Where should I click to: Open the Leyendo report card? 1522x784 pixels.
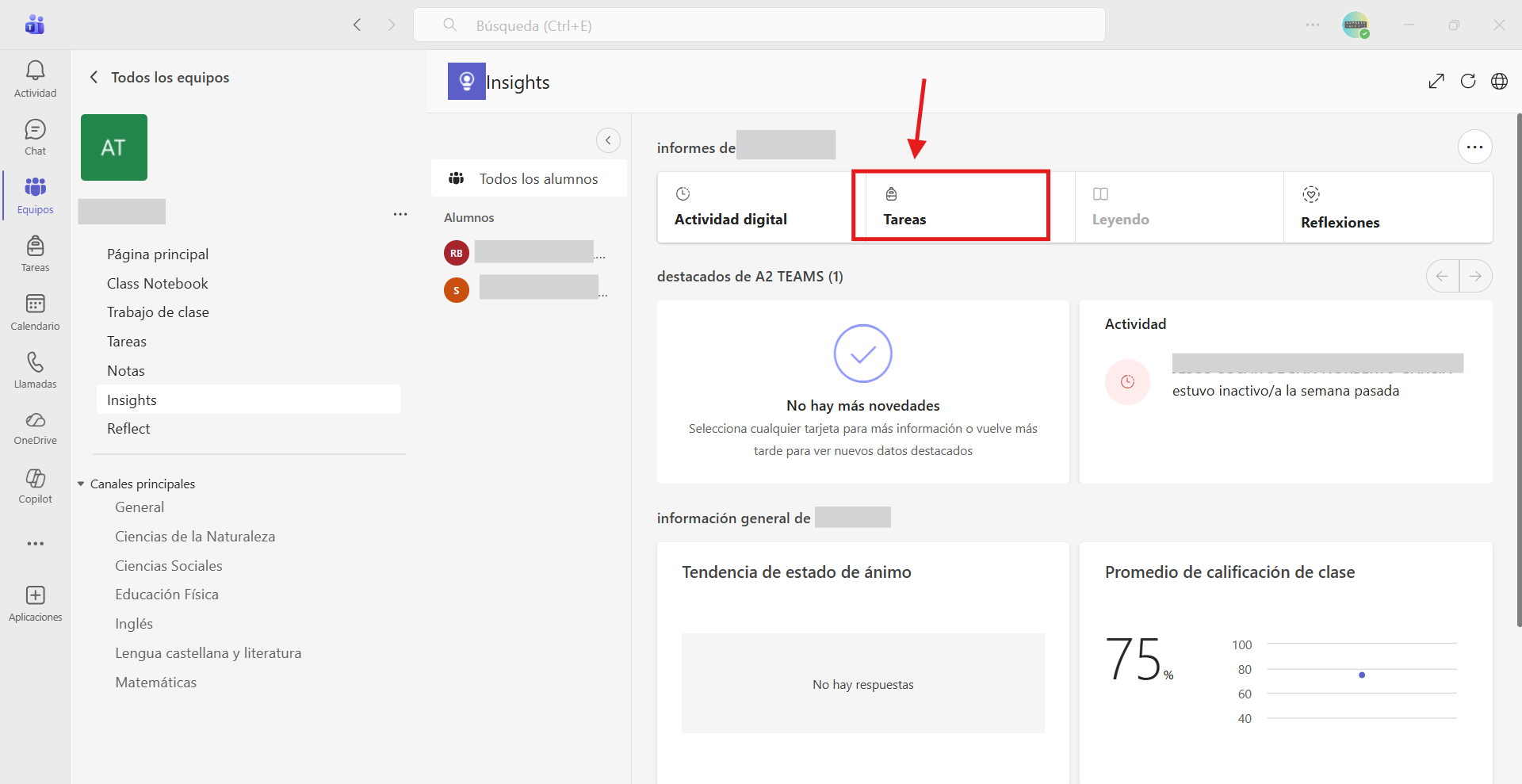(1179, 207)
